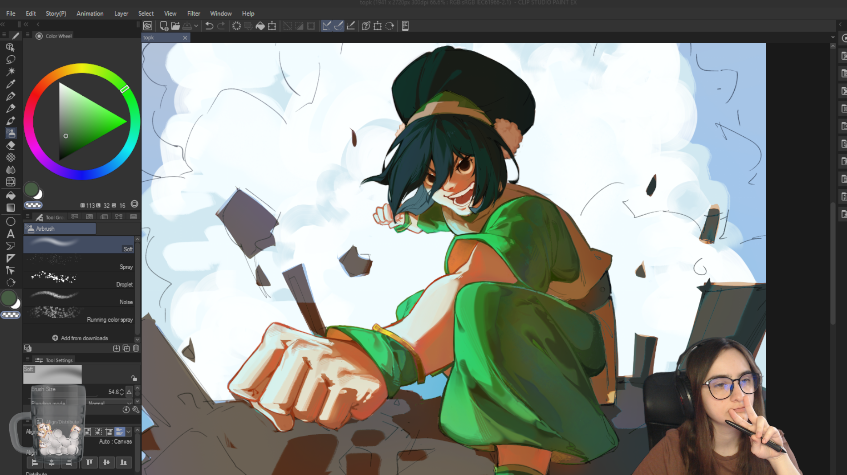Open the File menu
847x475 pixels.
pos(11,14)
